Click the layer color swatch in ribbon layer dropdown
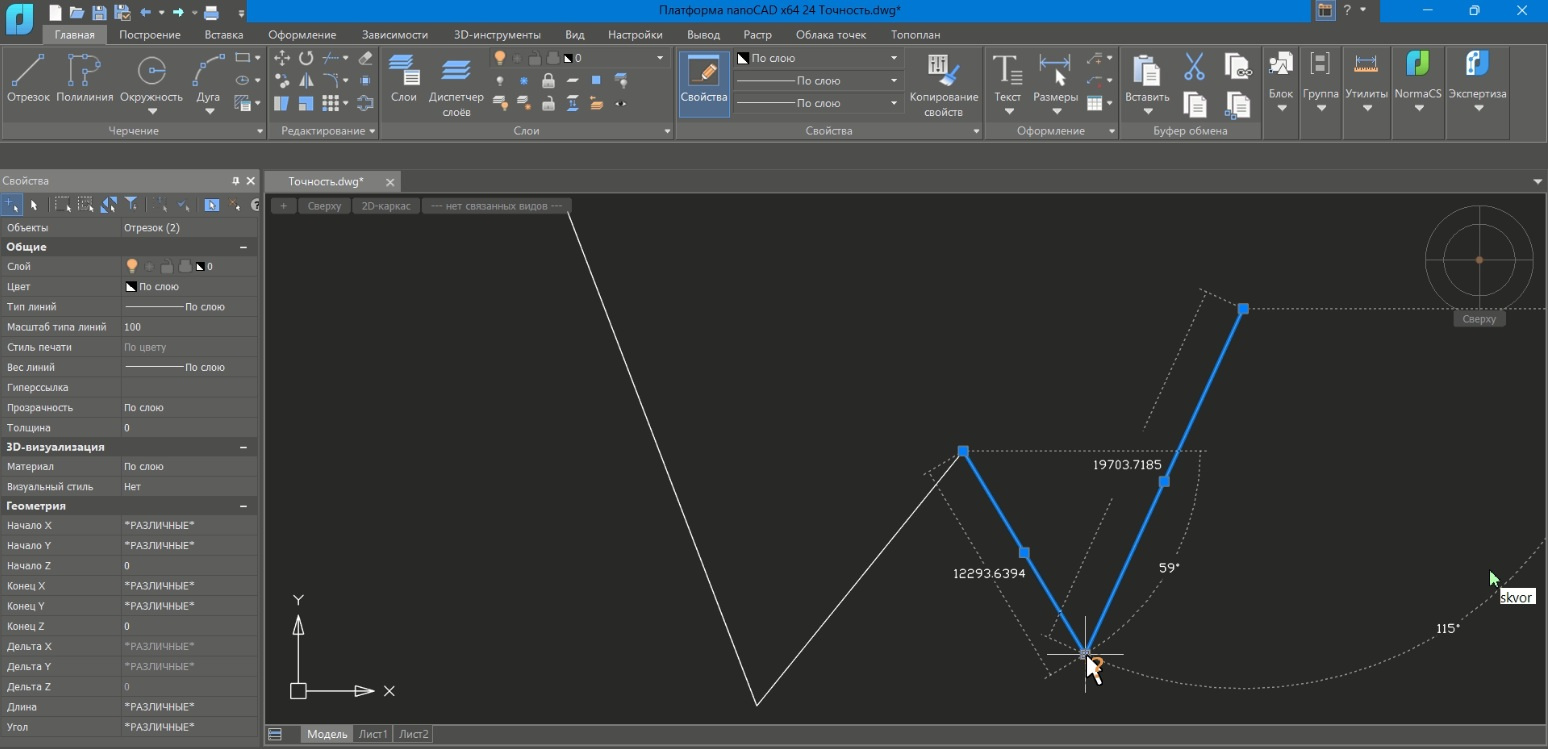 tap(568, 58)
